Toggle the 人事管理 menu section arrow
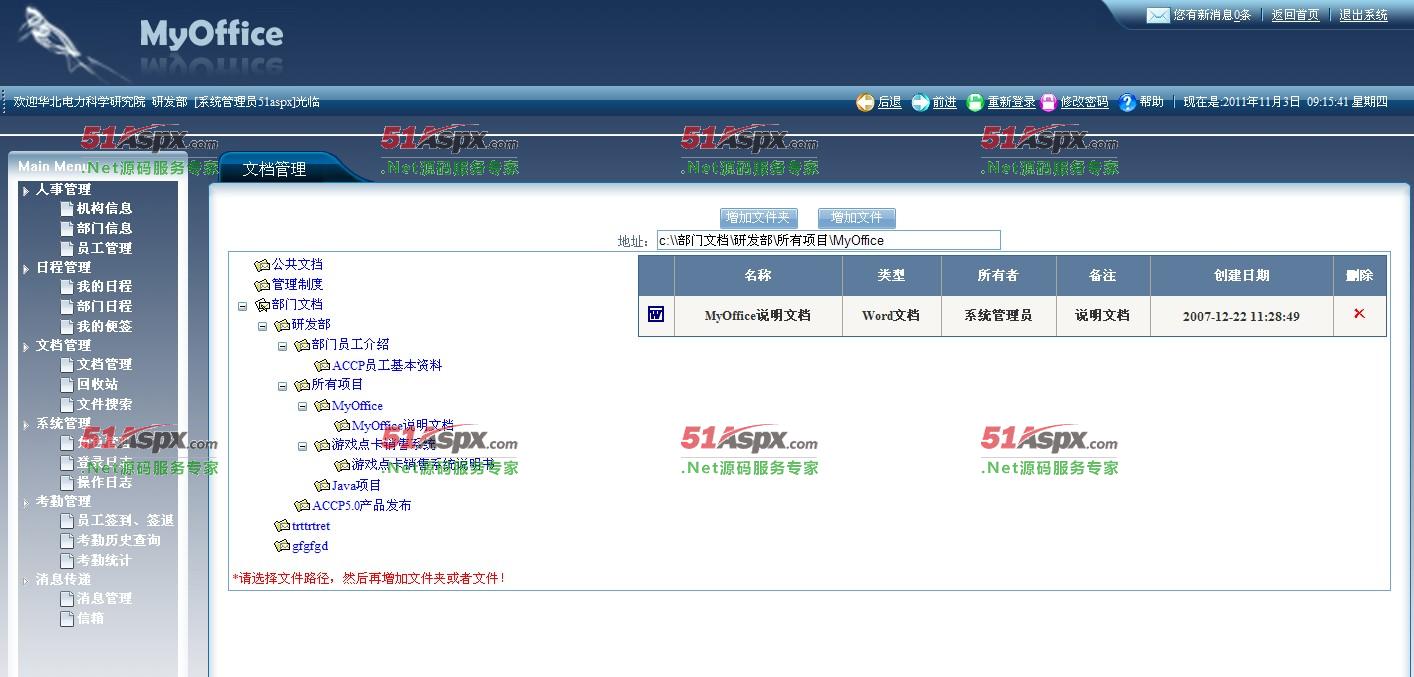 click(x=26, y=190)
